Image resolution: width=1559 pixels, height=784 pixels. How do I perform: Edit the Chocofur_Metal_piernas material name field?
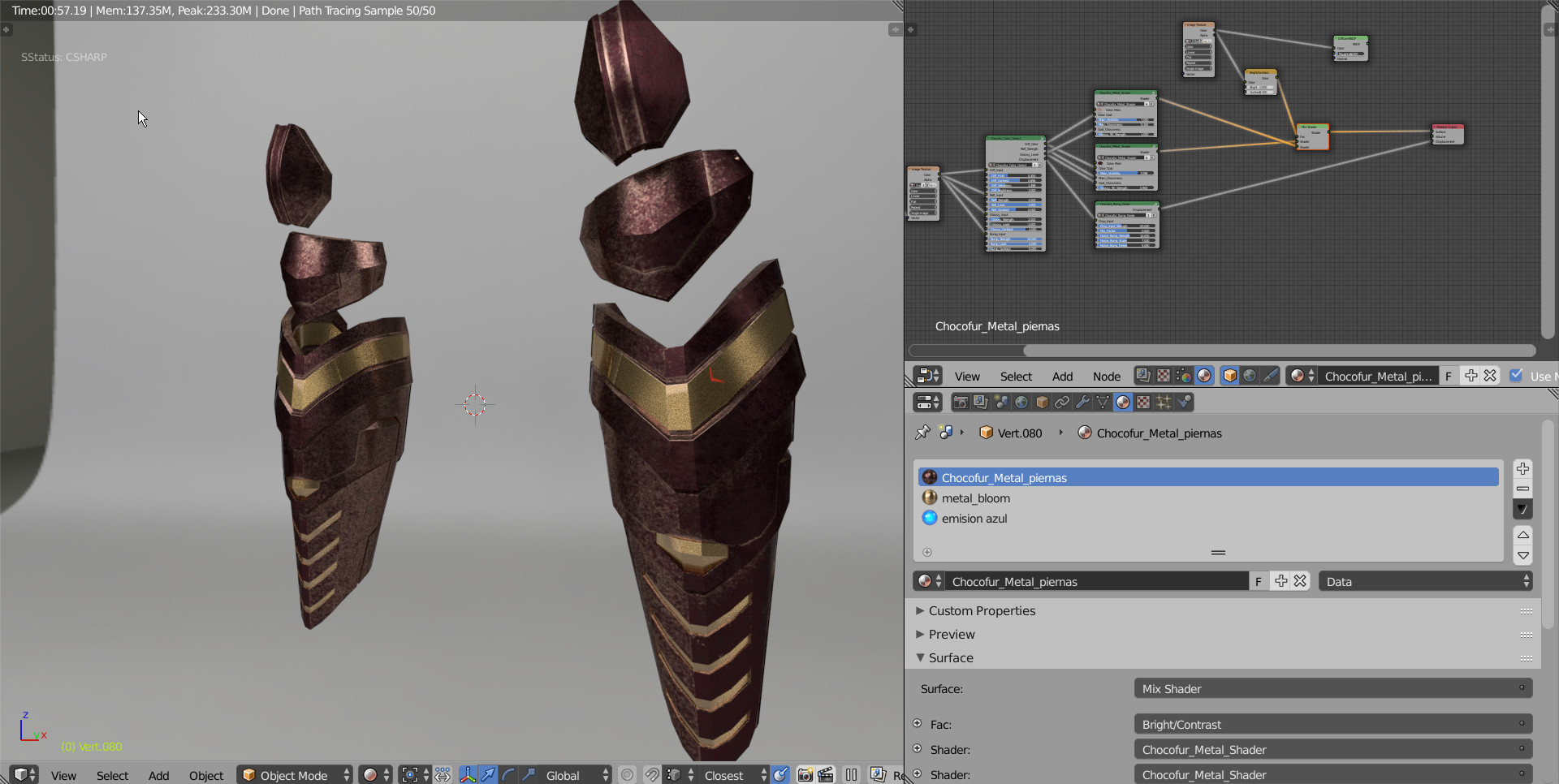[1097, 581]
